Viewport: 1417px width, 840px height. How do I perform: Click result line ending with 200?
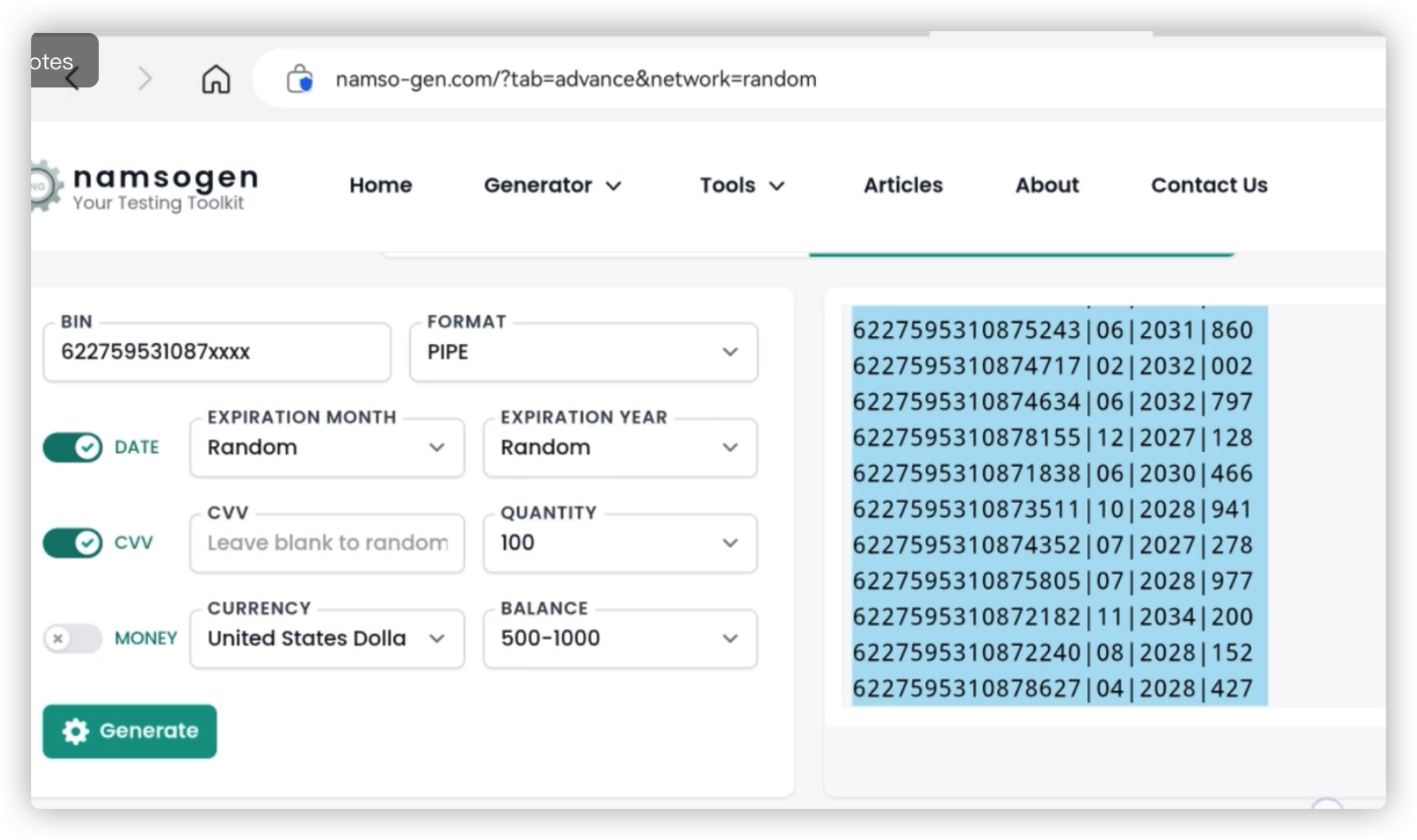(1052, 617)
